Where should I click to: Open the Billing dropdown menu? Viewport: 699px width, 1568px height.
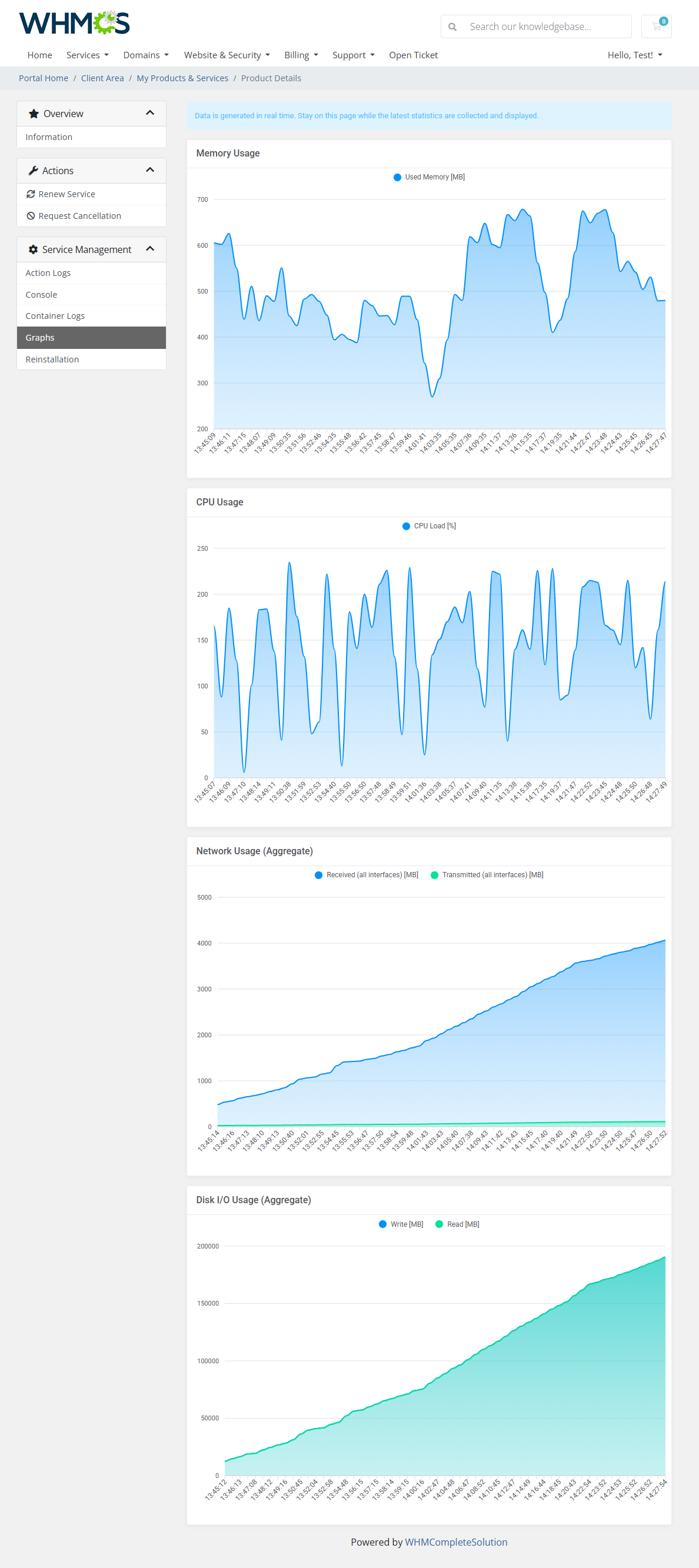point(301,55)
